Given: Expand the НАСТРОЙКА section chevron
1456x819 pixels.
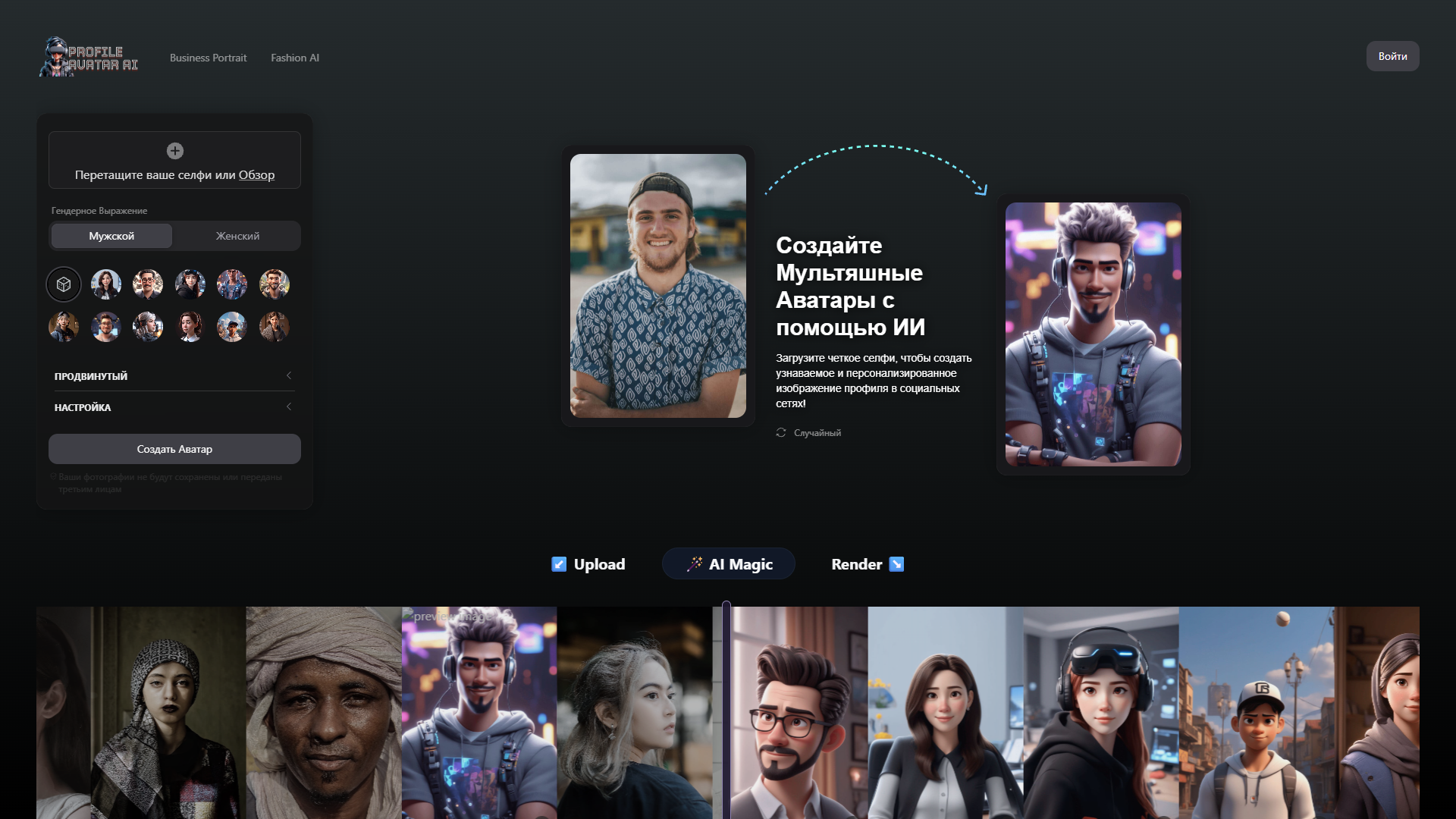Looking at the screenshot, I should pyautogui.click(x=289, y=407).
